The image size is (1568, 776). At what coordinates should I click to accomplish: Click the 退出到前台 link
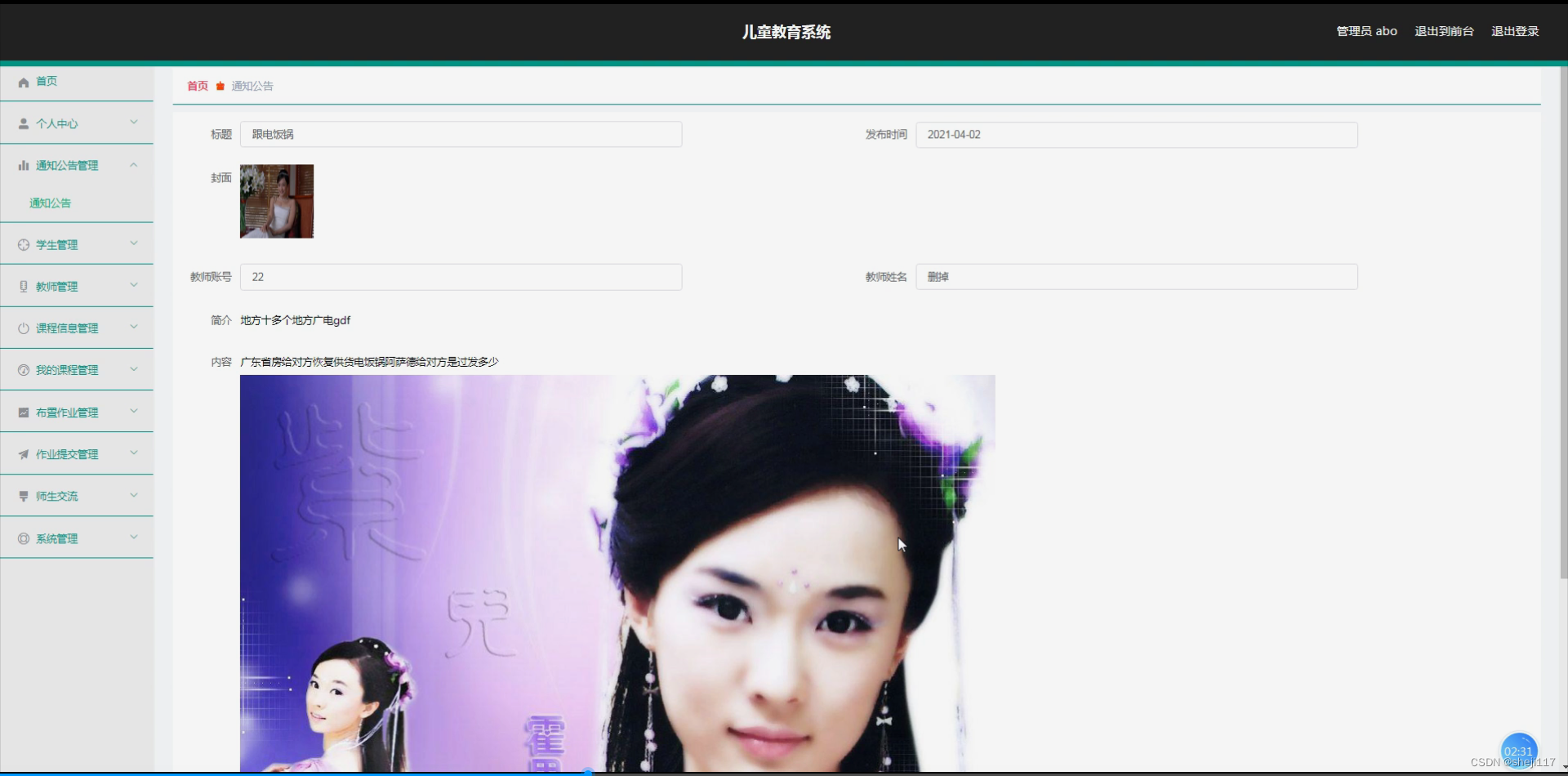(x=1443, y=31)
